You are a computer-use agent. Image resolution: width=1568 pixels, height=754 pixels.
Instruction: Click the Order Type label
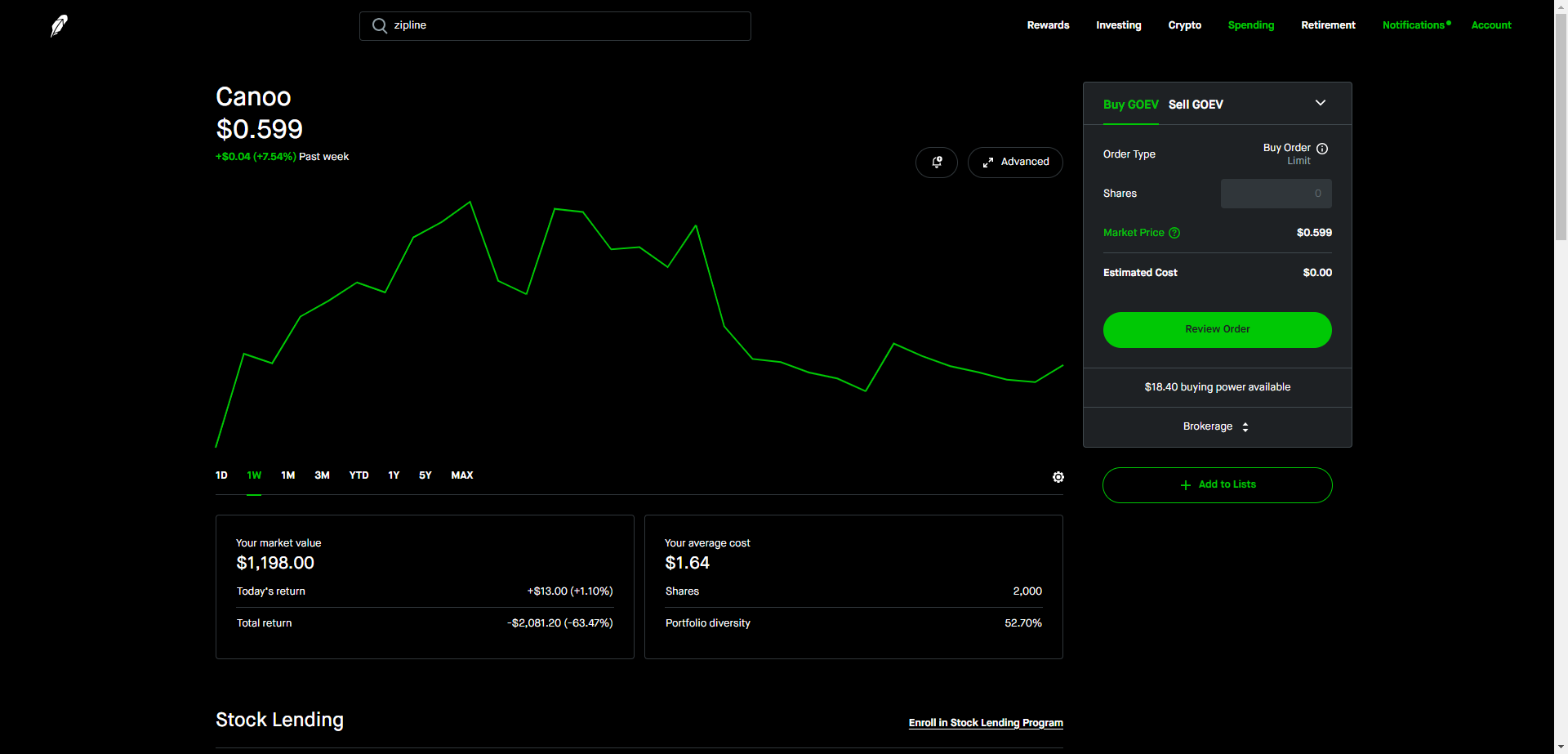point(1129,154)
